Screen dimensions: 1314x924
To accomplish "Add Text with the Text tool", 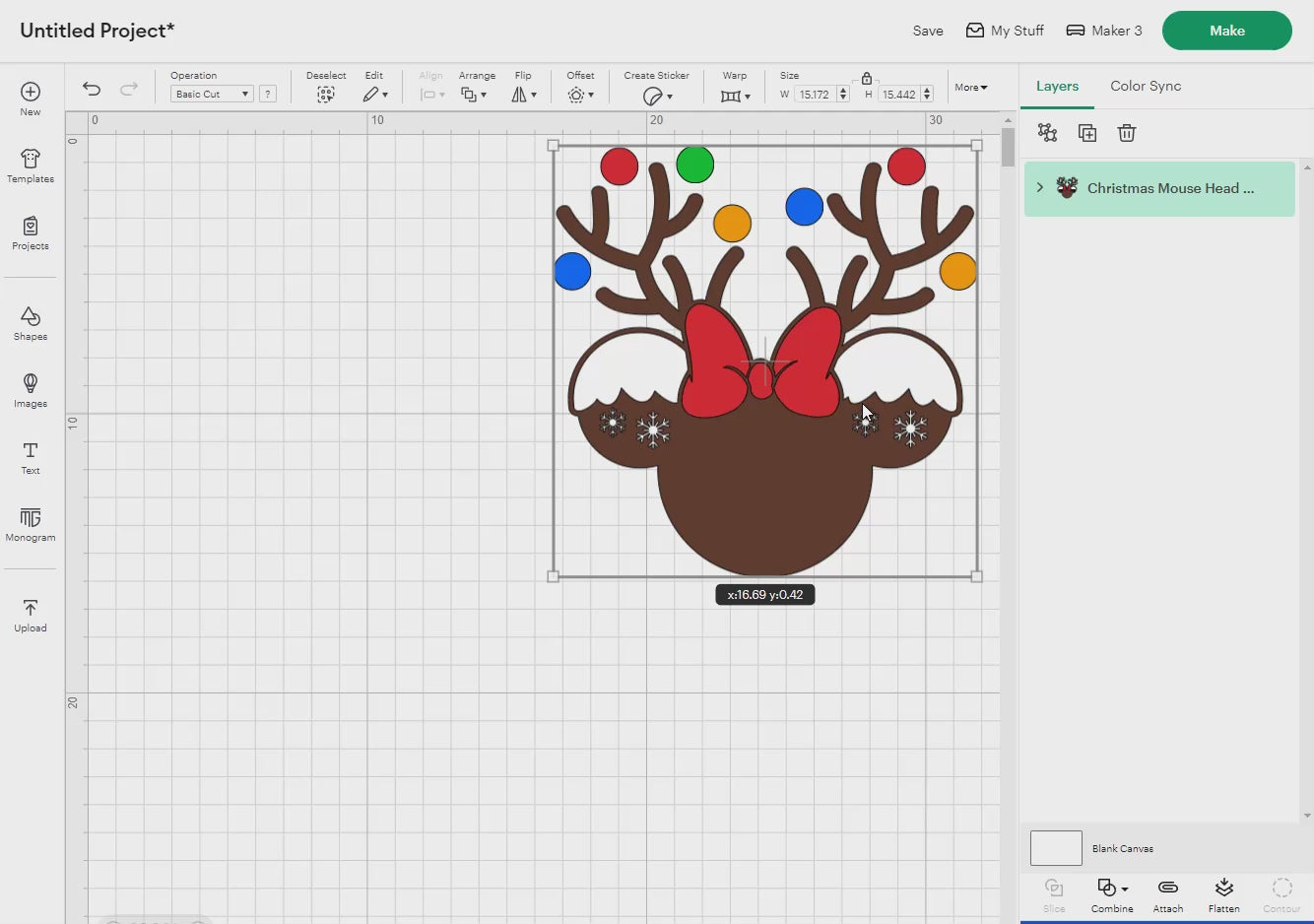I will coord(31,457).
